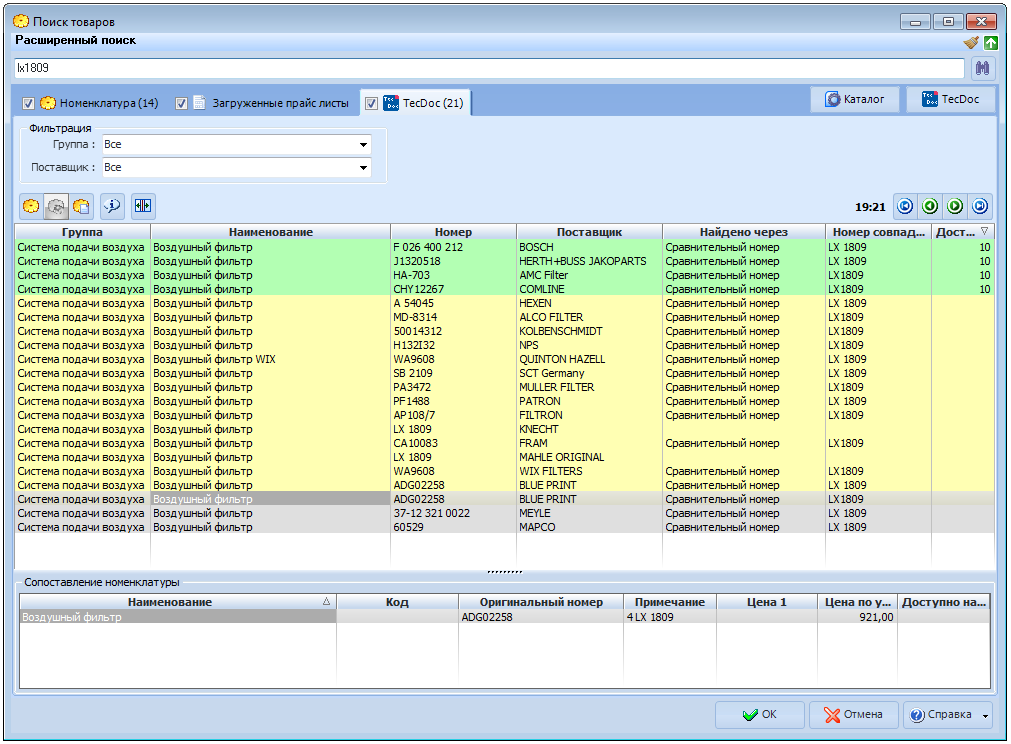Image resolution: width=1011 pixels, height=744 pixels.
Task: Click the green up-arrow icon
Action: point(990,43)
